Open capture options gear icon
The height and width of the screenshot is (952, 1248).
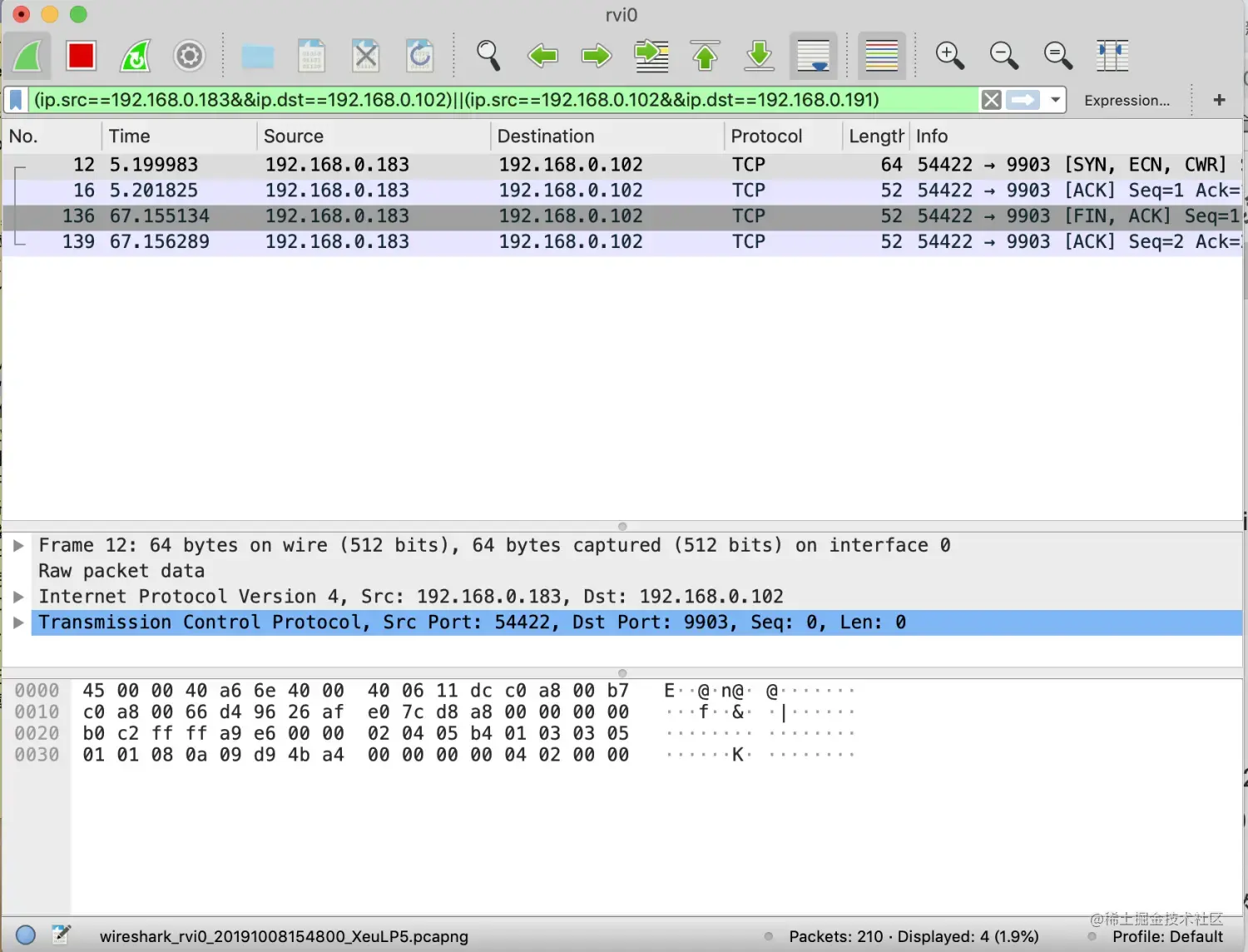click(x=190, y=56)
